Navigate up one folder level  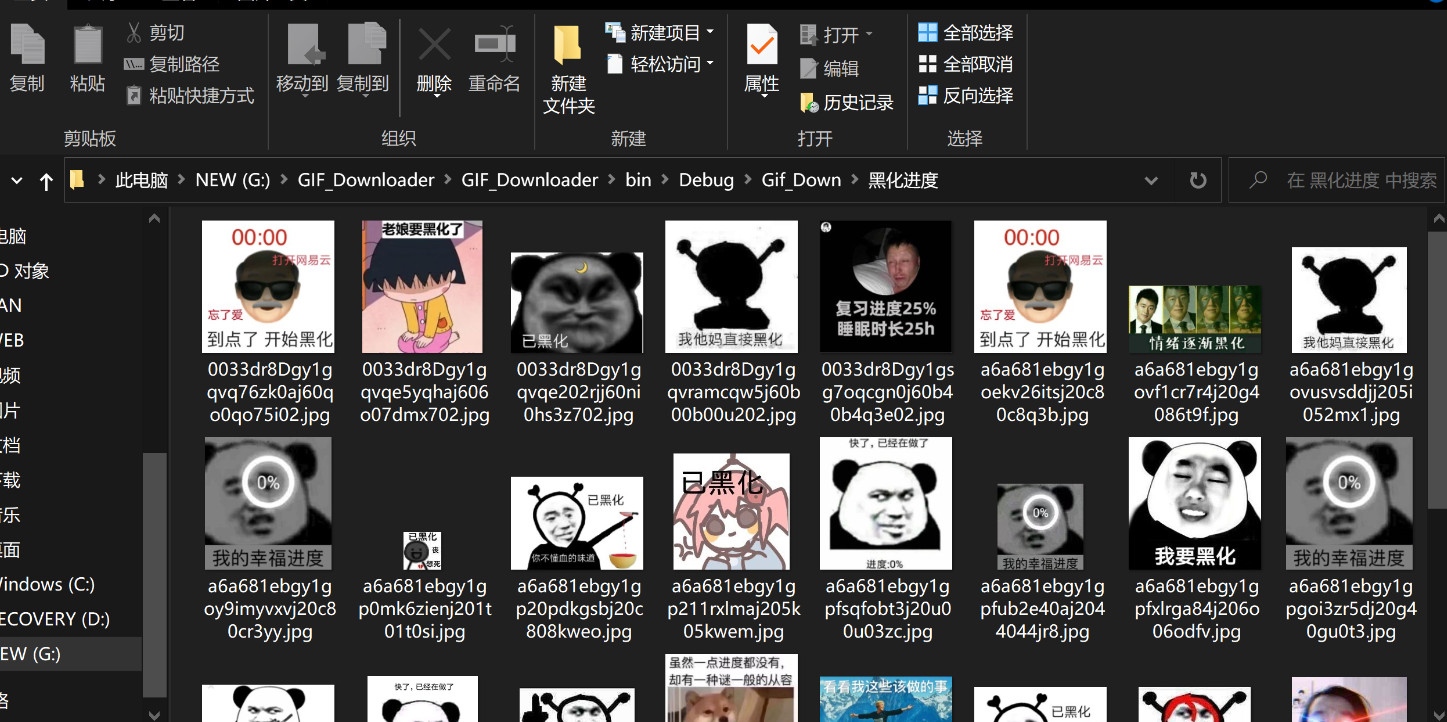(x=46, y=181)
